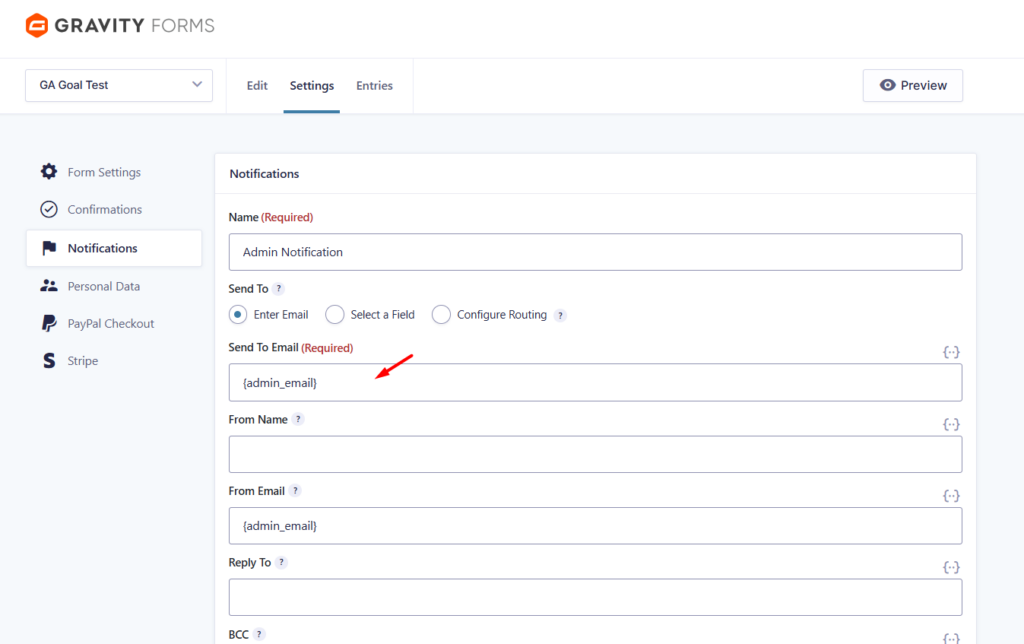Switch to the Settings tab

coord(312,86)
